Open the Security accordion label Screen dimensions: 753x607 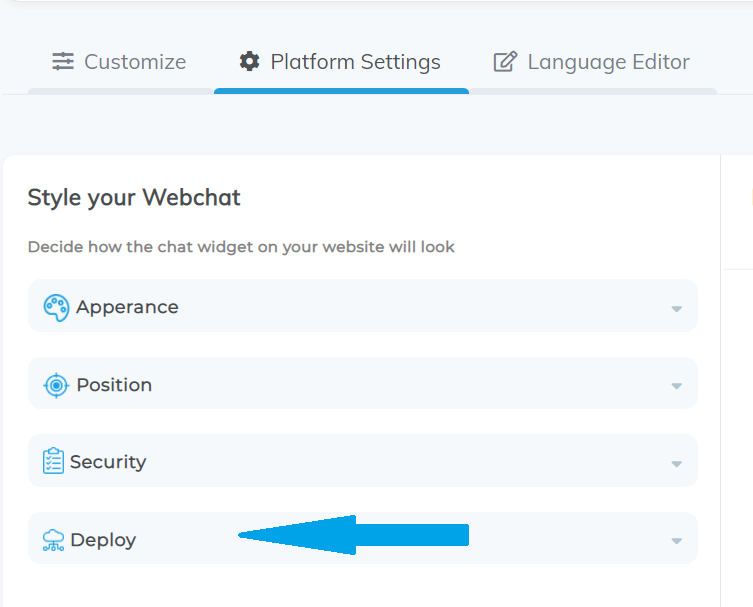click(x=108, y=462)
